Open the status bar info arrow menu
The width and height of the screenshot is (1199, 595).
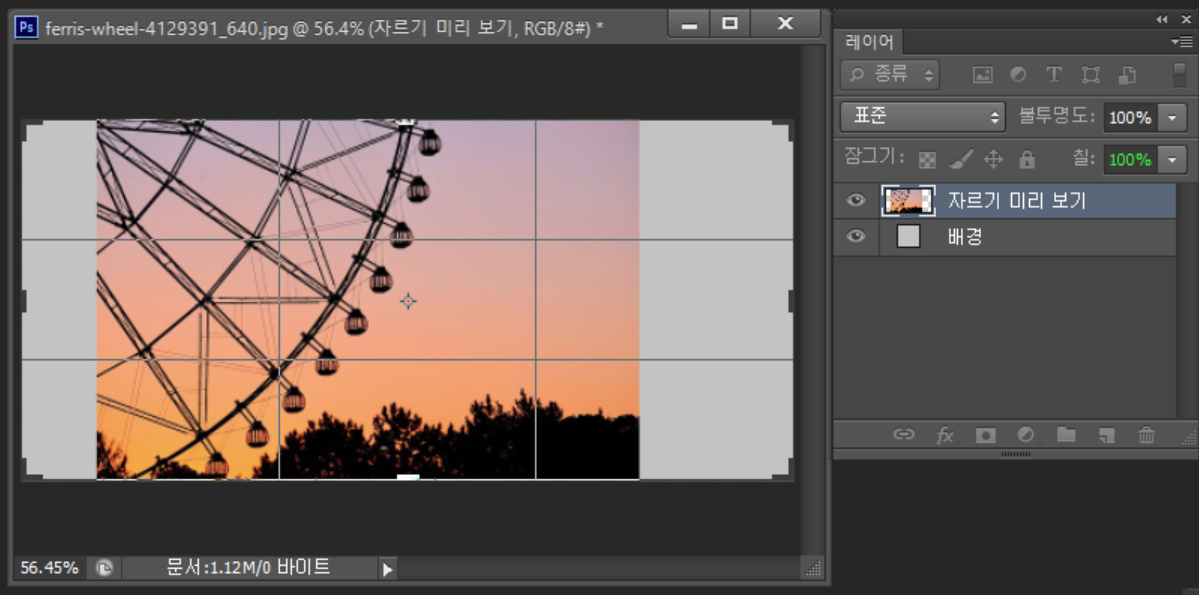click(x=388, y=569)
